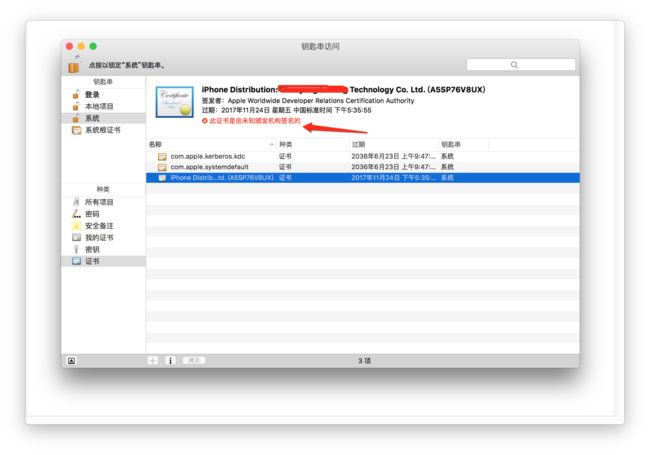The height and width of the screenshot is (455, 650).
Task: Click the issuer text Apple Worldwide Developer Relations
Action: click(x=321, y=101)
